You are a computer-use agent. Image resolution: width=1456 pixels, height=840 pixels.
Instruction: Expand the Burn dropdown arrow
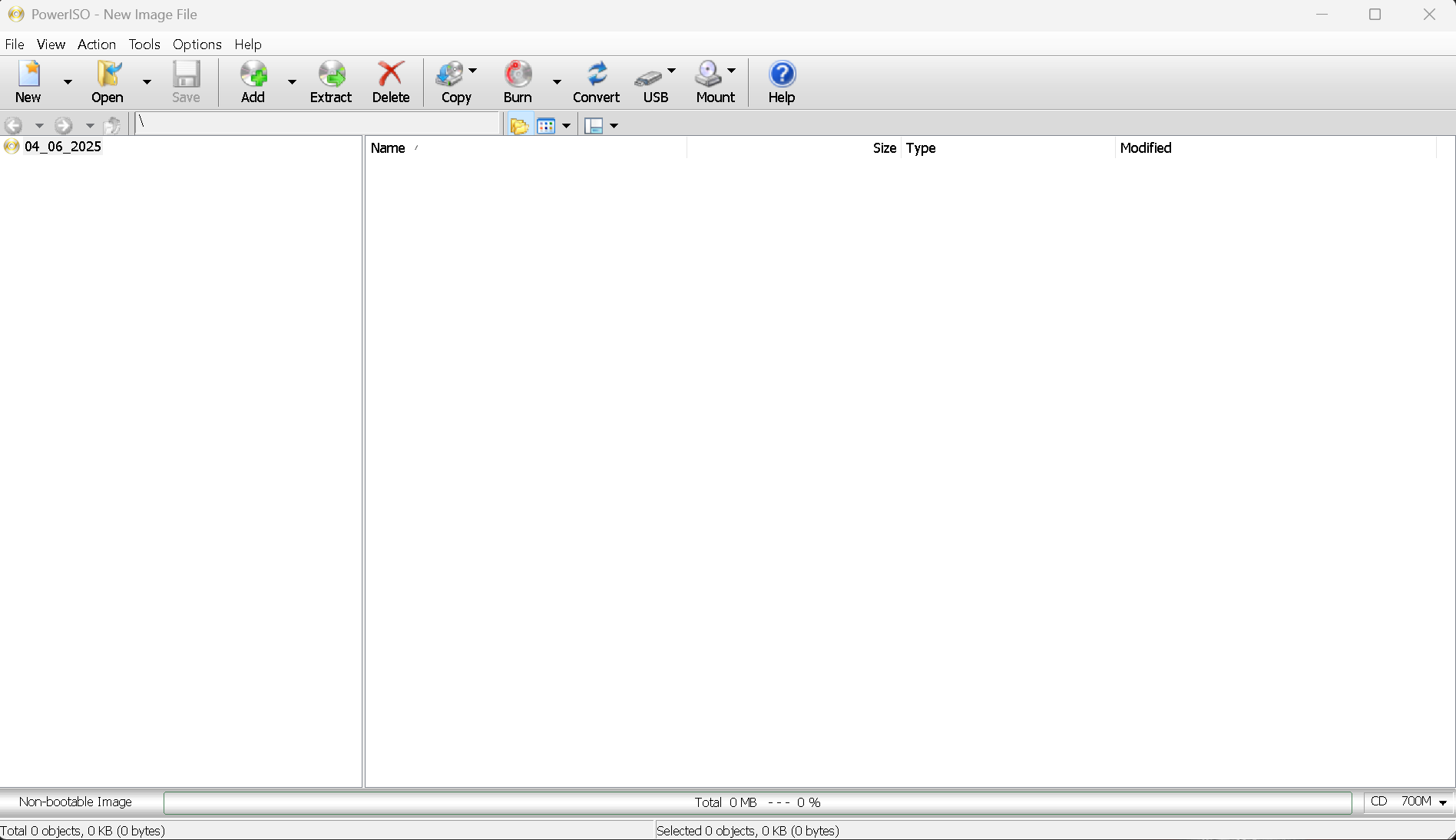point(557,82)
